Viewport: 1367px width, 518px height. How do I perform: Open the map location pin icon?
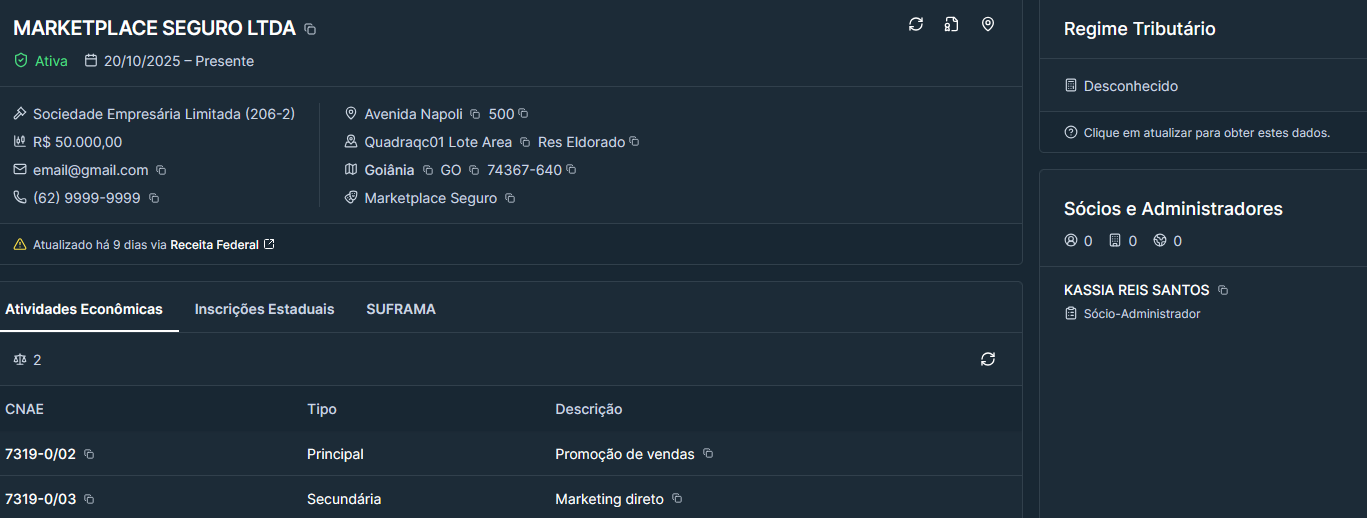(x=988, y=24)
